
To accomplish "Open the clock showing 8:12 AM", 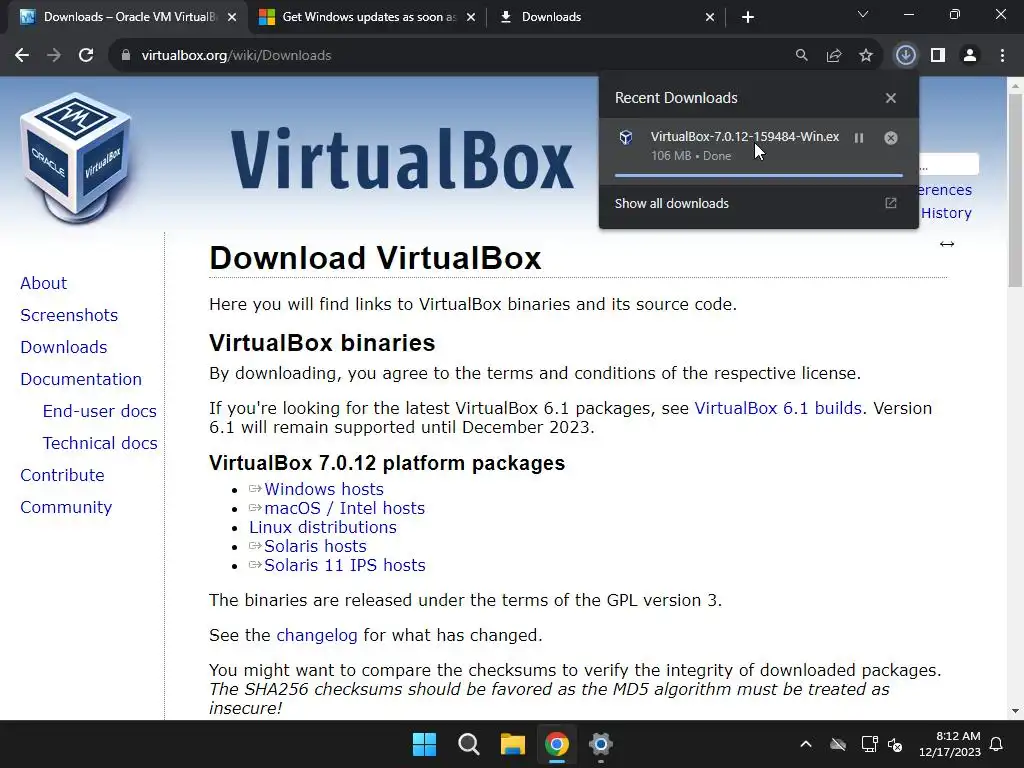I will tap(950, 744).
